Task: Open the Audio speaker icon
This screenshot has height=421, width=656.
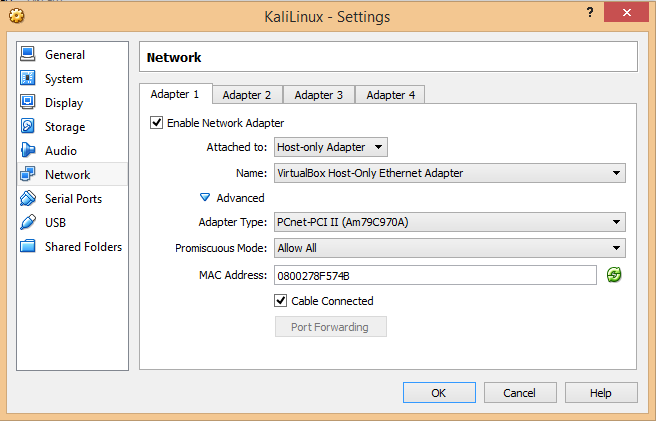Action: click(x=28, y=150)
